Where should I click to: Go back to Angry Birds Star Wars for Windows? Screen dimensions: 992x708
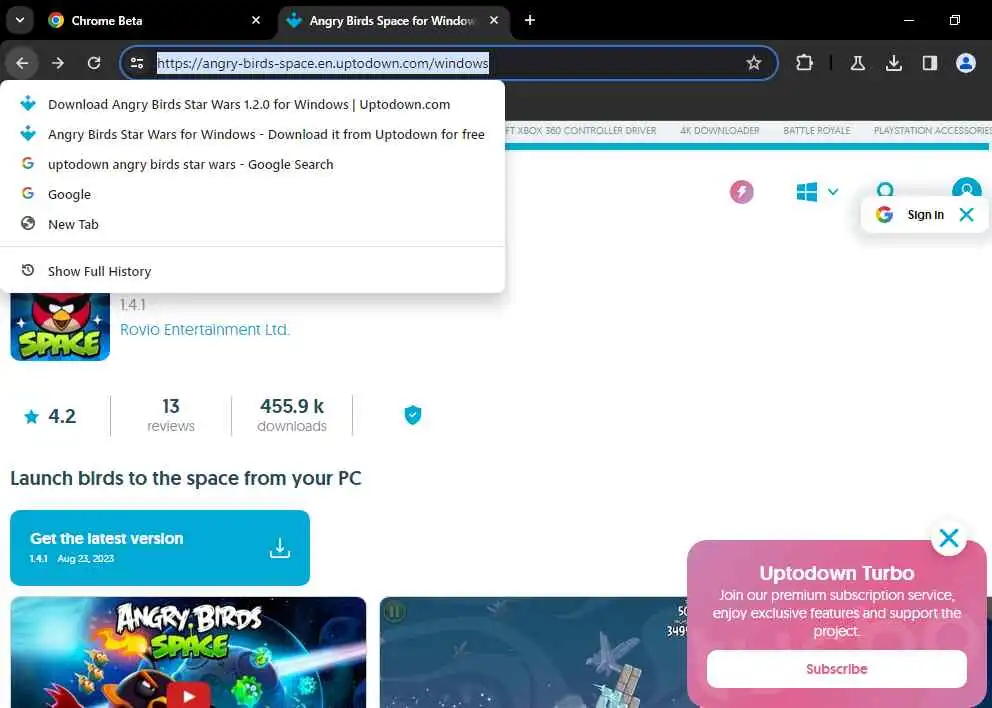(x=252, y=134)
